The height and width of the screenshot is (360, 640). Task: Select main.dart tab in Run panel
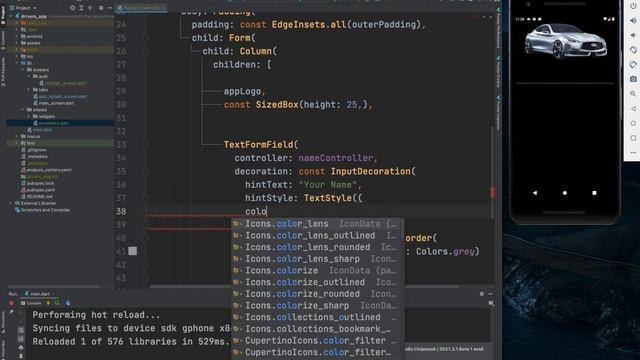[40, 293]
